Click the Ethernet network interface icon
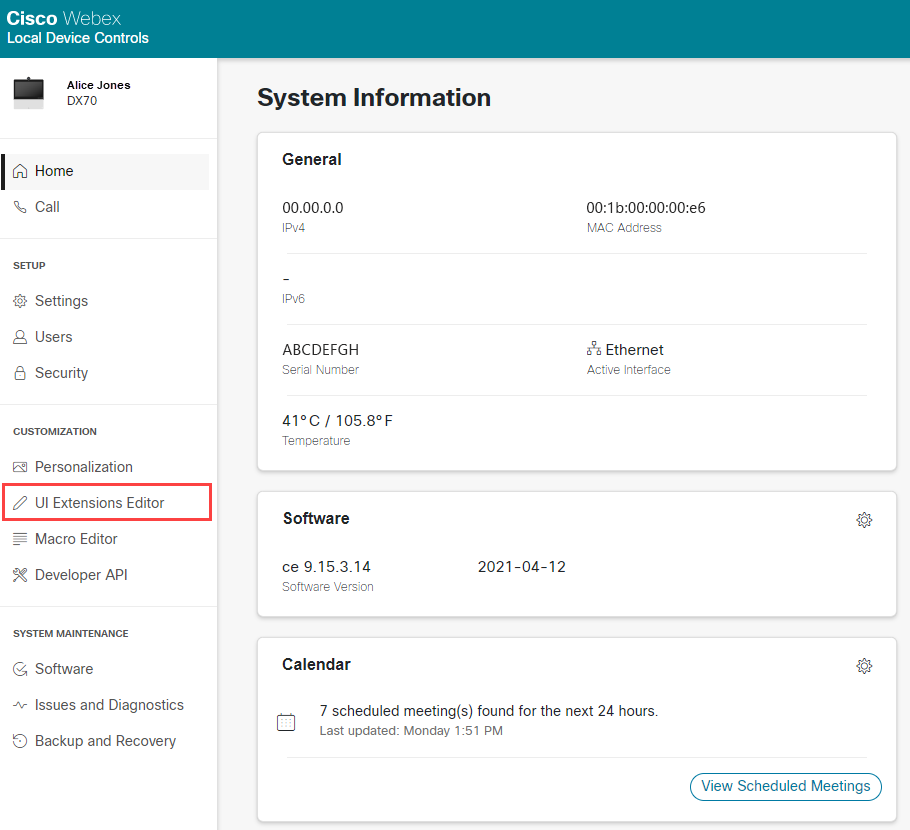Image resolution: width=910 pixels, height=830 pixels. (x=594, y=349)
